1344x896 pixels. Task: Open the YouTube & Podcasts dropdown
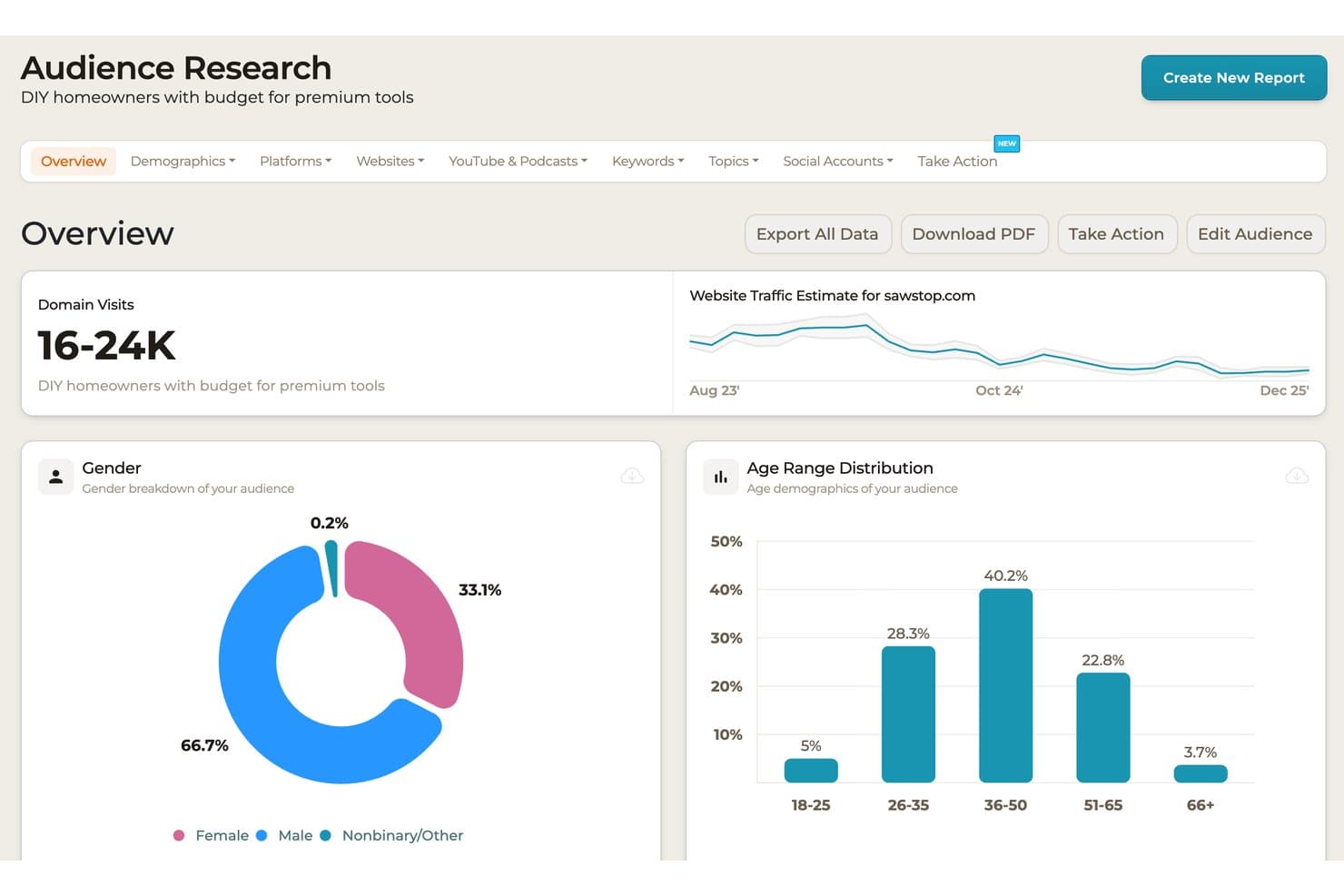(518, 161)
